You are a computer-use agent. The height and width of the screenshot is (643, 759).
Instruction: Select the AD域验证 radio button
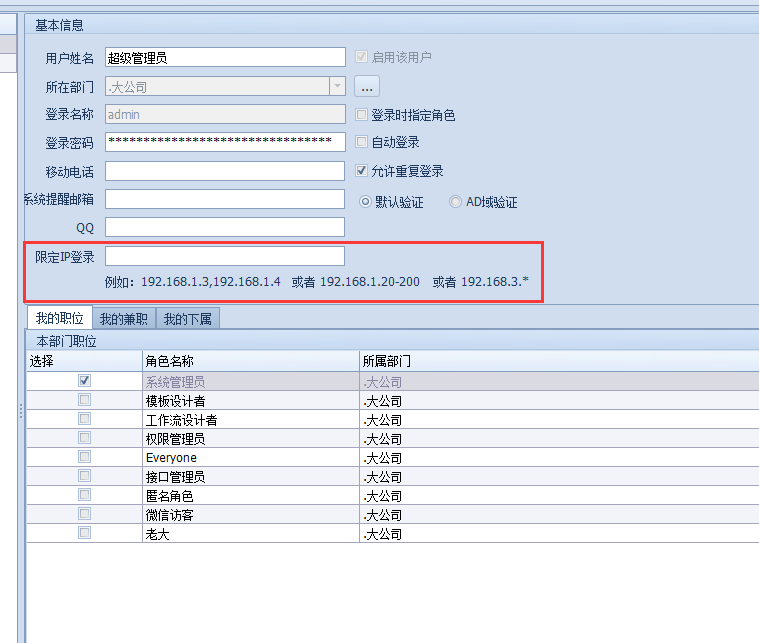tap(456, 202)
